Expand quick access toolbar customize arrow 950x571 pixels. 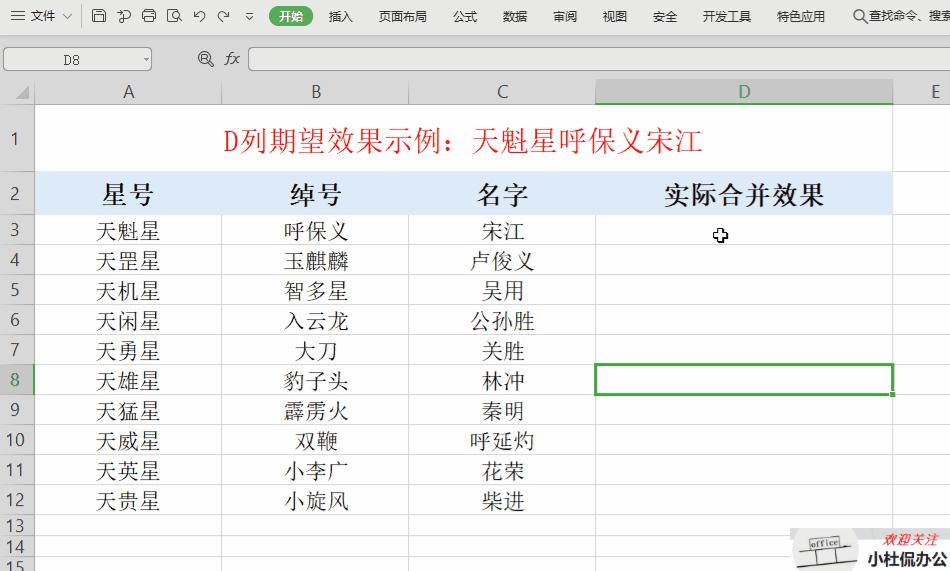[249, 17]
